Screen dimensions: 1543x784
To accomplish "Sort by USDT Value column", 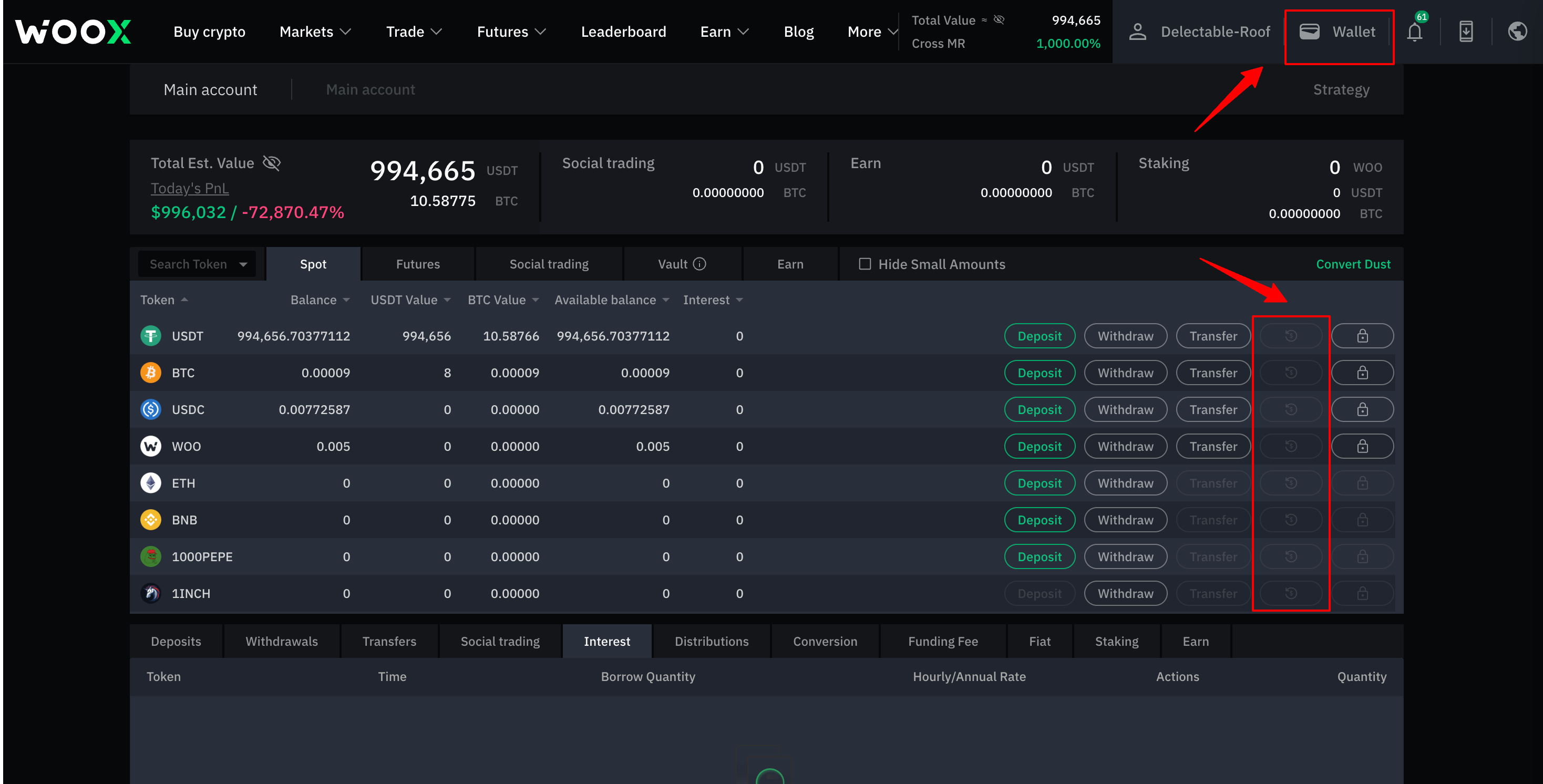I will pyautogui.click(x=410, y=300).
